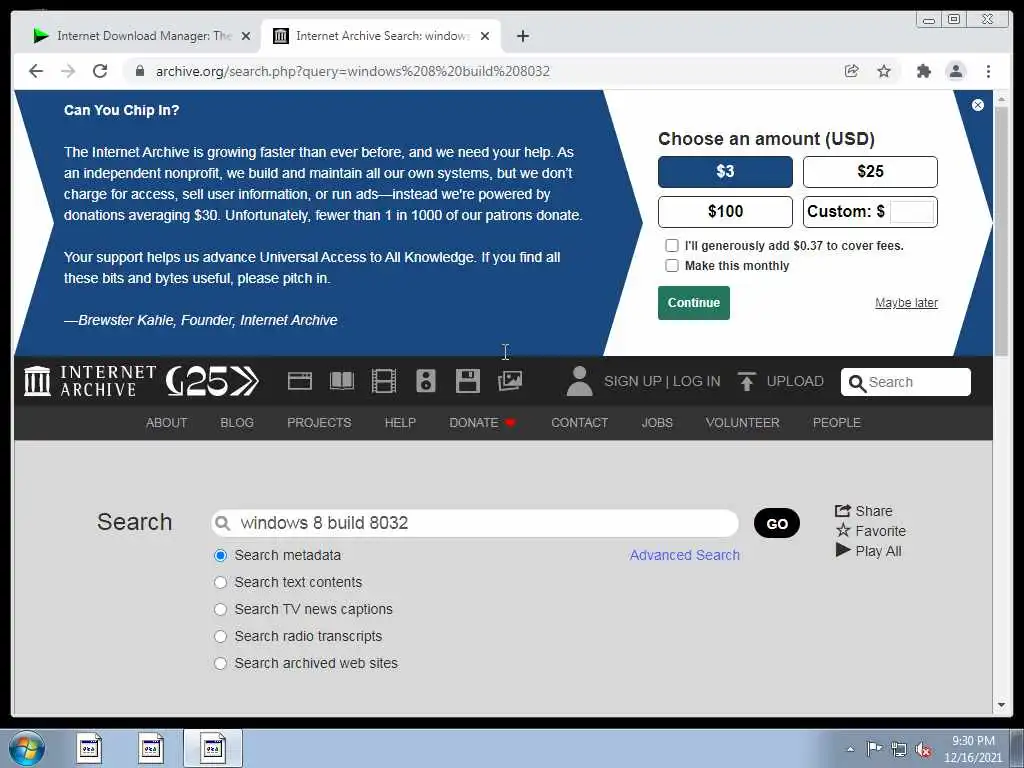Choose the $100 donation amount
The height and width of the screenshot is (768, 1024).
725,212
